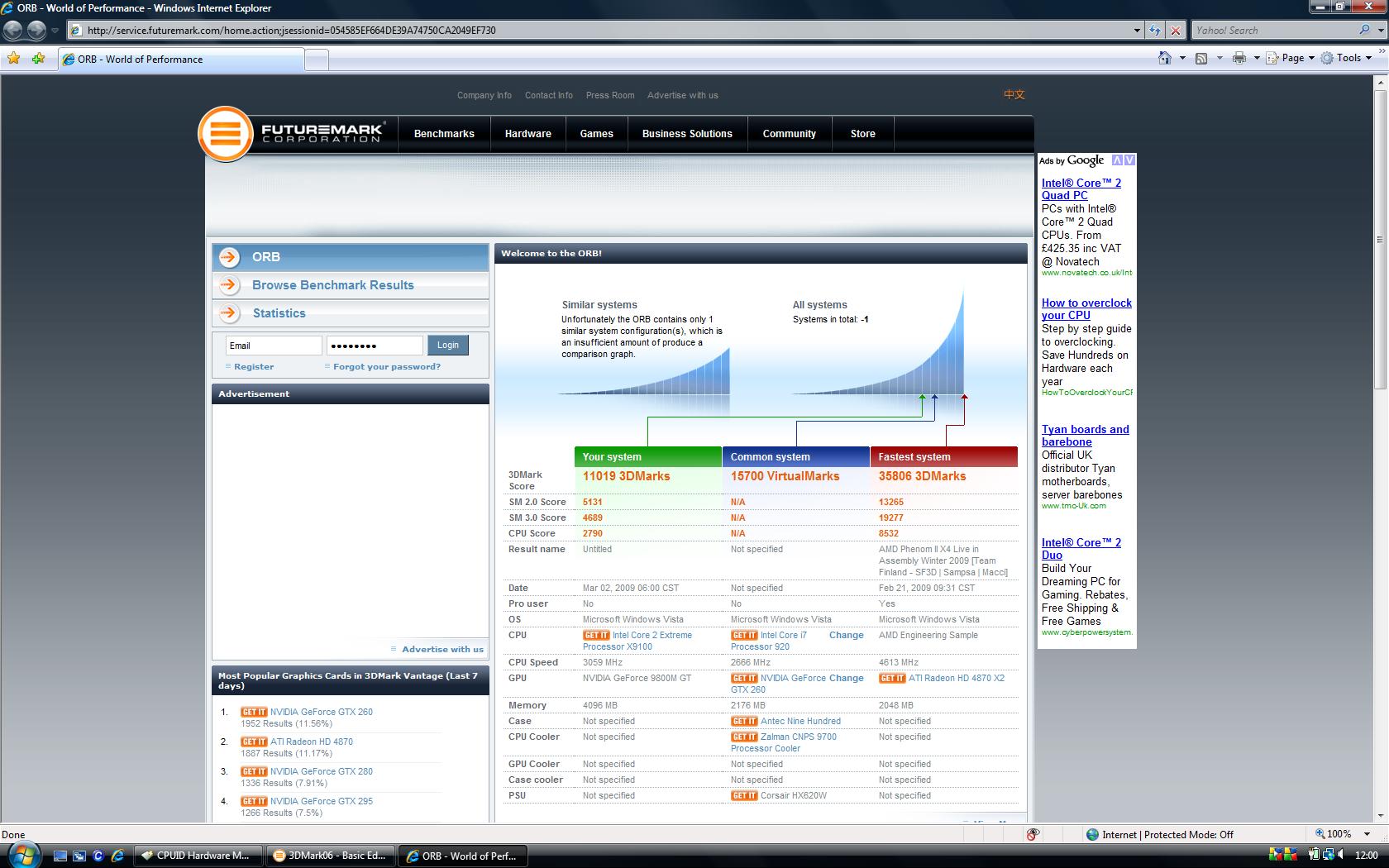Open the Print options dropdown arrow
This screenshot has width=1389, height=868.
tap(1256, 58)
